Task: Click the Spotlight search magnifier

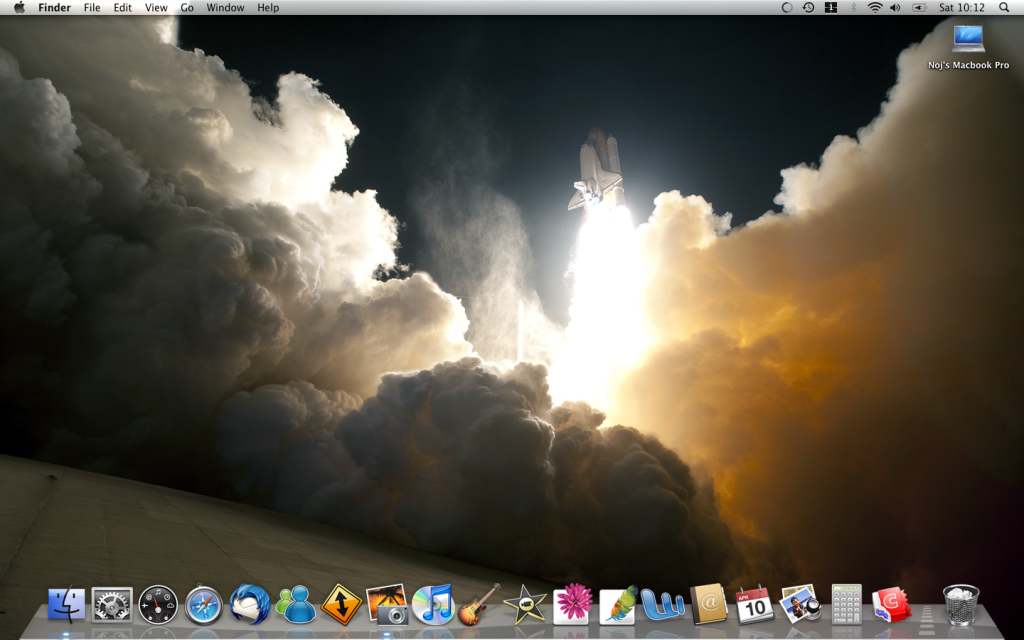Action: tap(1004, 8)
